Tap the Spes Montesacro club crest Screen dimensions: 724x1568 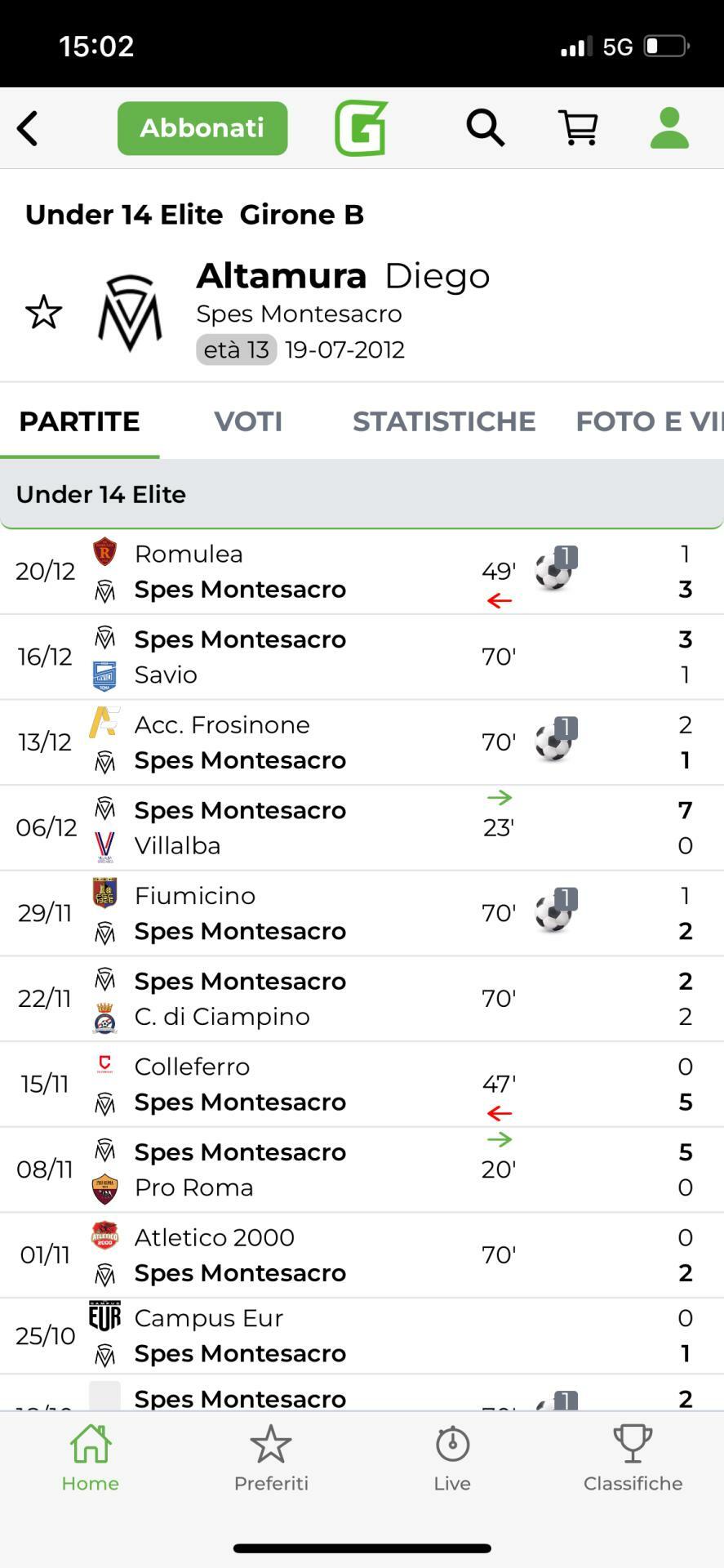tap(130, 313)
